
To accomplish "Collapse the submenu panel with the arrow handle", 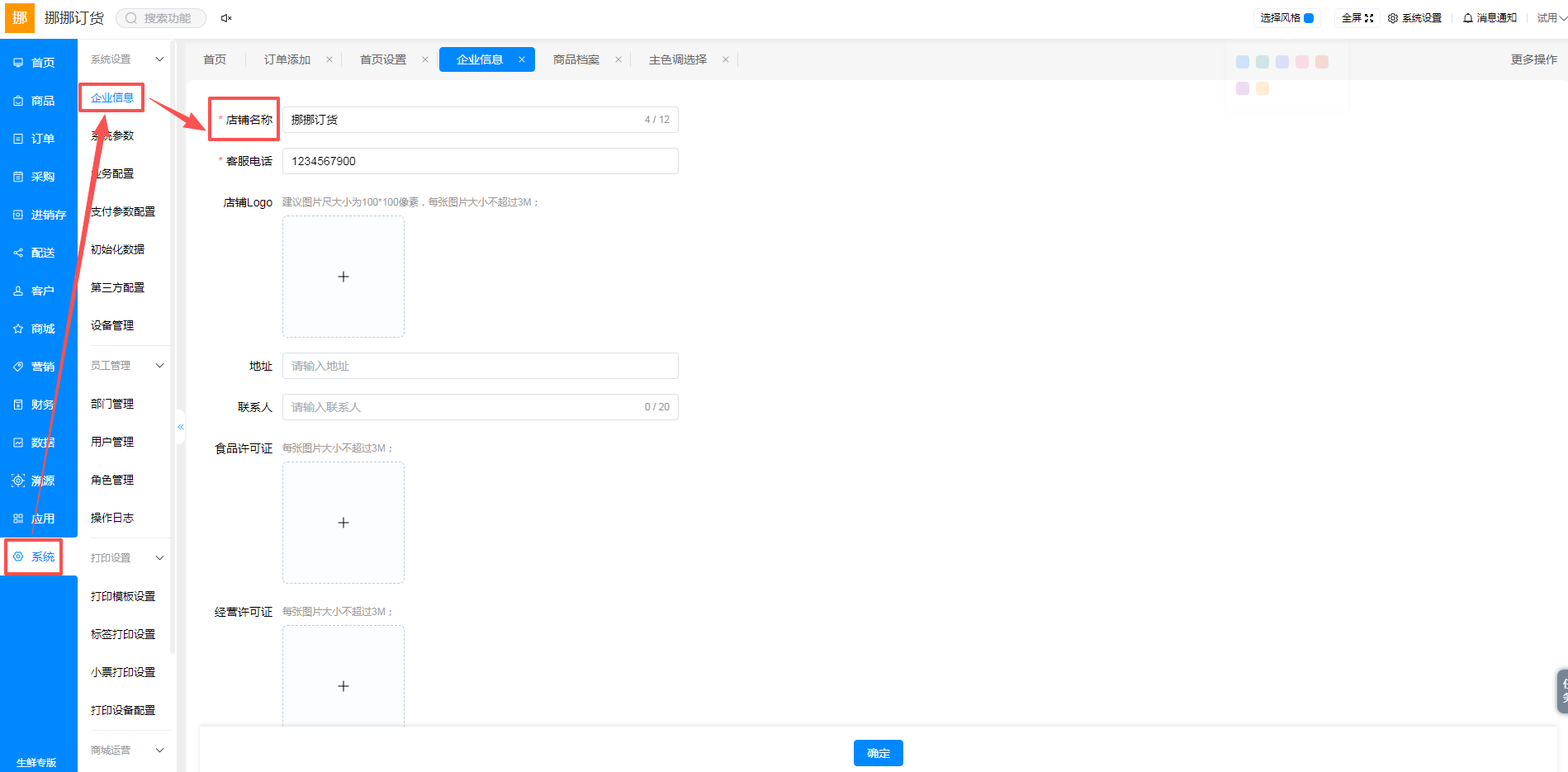I will click(x=181, y=427).
